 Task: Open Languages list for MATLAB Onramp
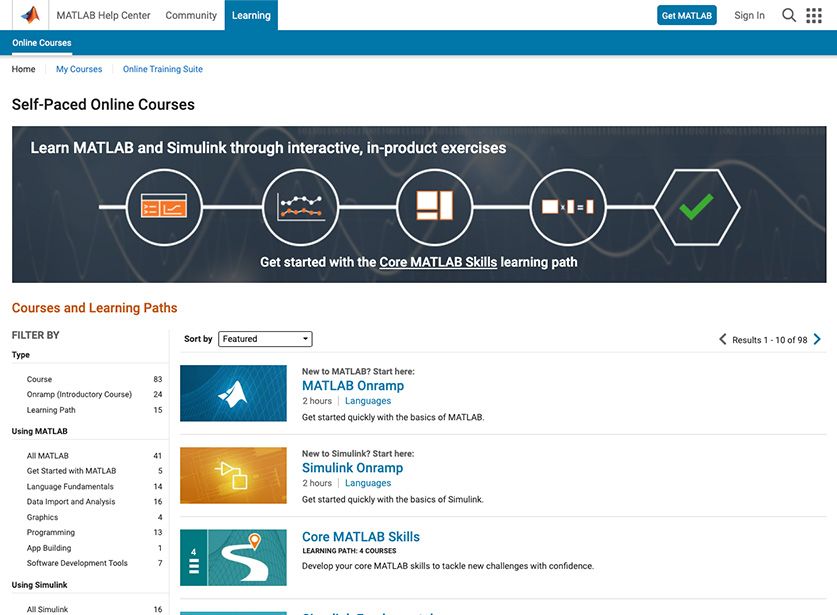(x=368, y=401)
